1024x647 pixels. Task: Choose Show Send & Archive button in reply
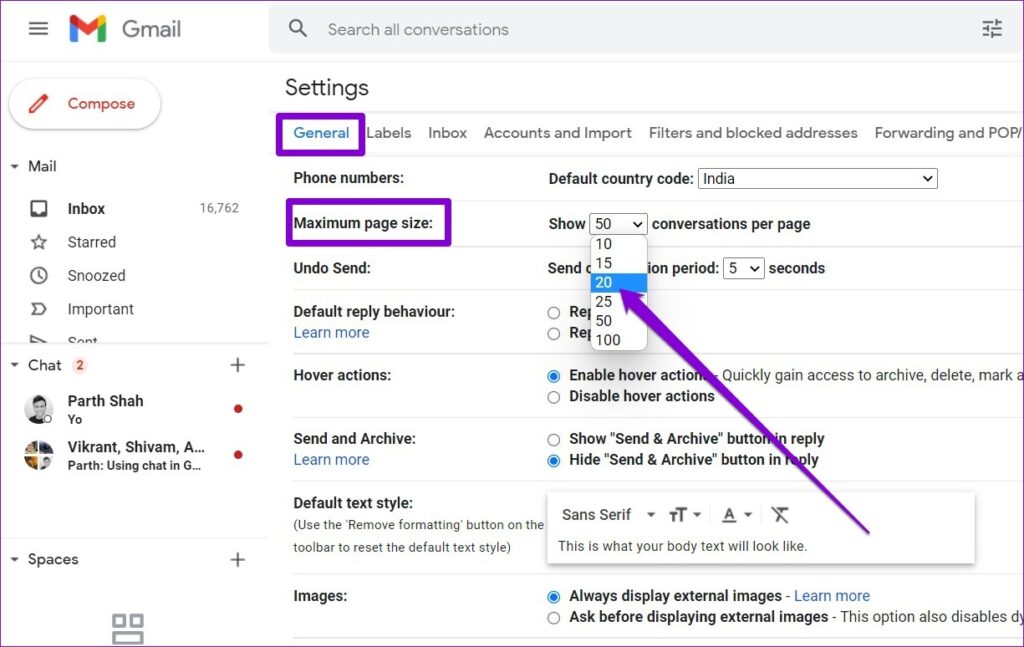click(x=554, y=439)
